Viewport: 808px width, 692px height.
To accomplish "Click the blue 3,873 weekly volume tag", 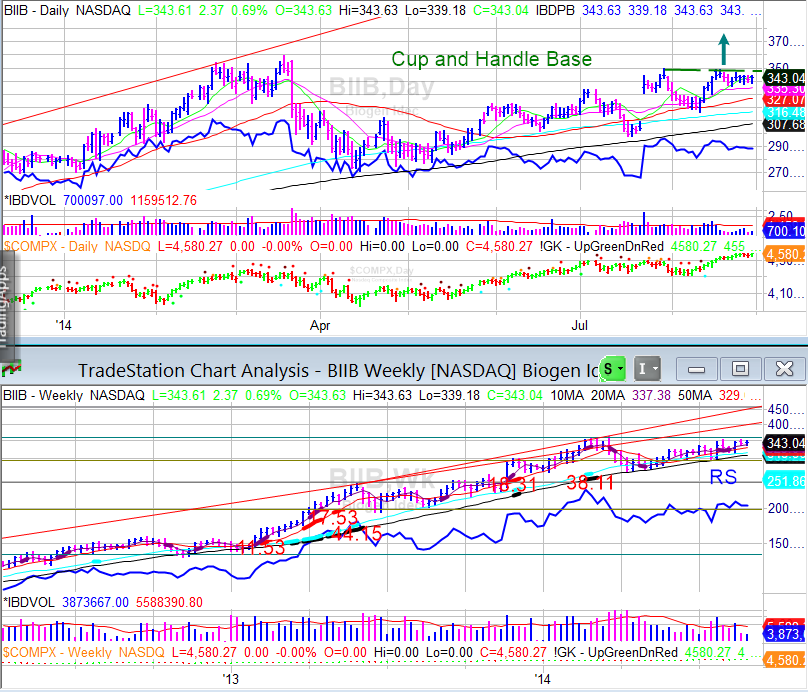I will (x=784, y=634).
